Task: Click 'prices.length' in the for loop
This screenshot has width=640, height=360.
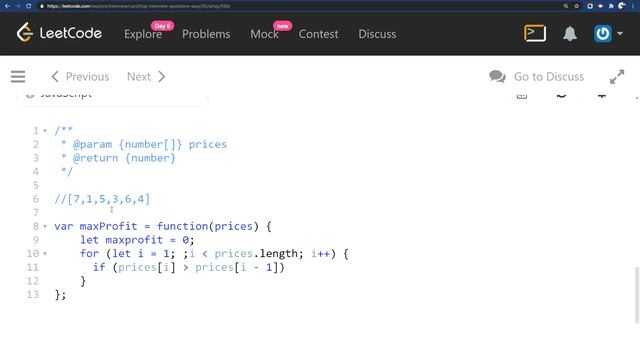Action: (x=256, y=253)
